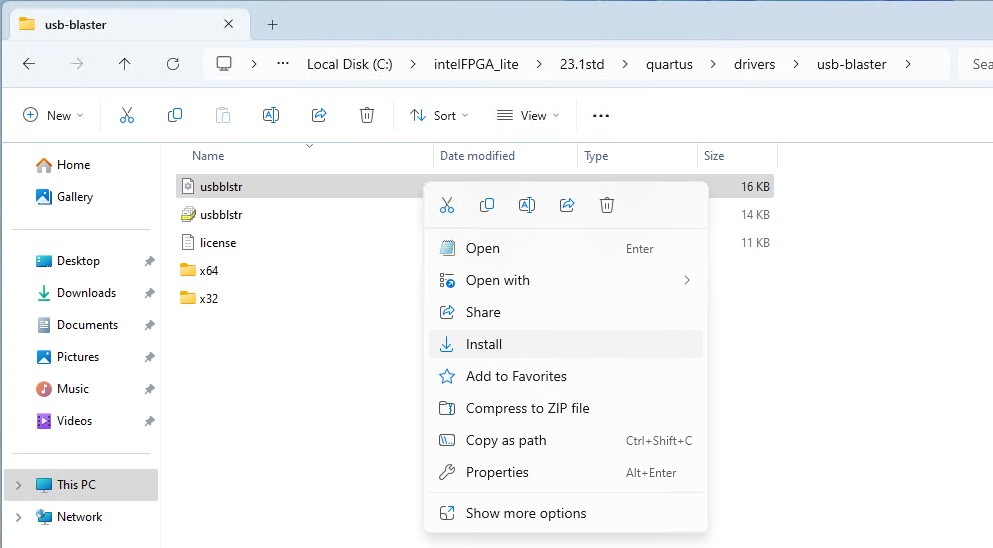Select Open in the context menu
The width and height of the screenshot is (993, 548).
click(x=566, y=248)
